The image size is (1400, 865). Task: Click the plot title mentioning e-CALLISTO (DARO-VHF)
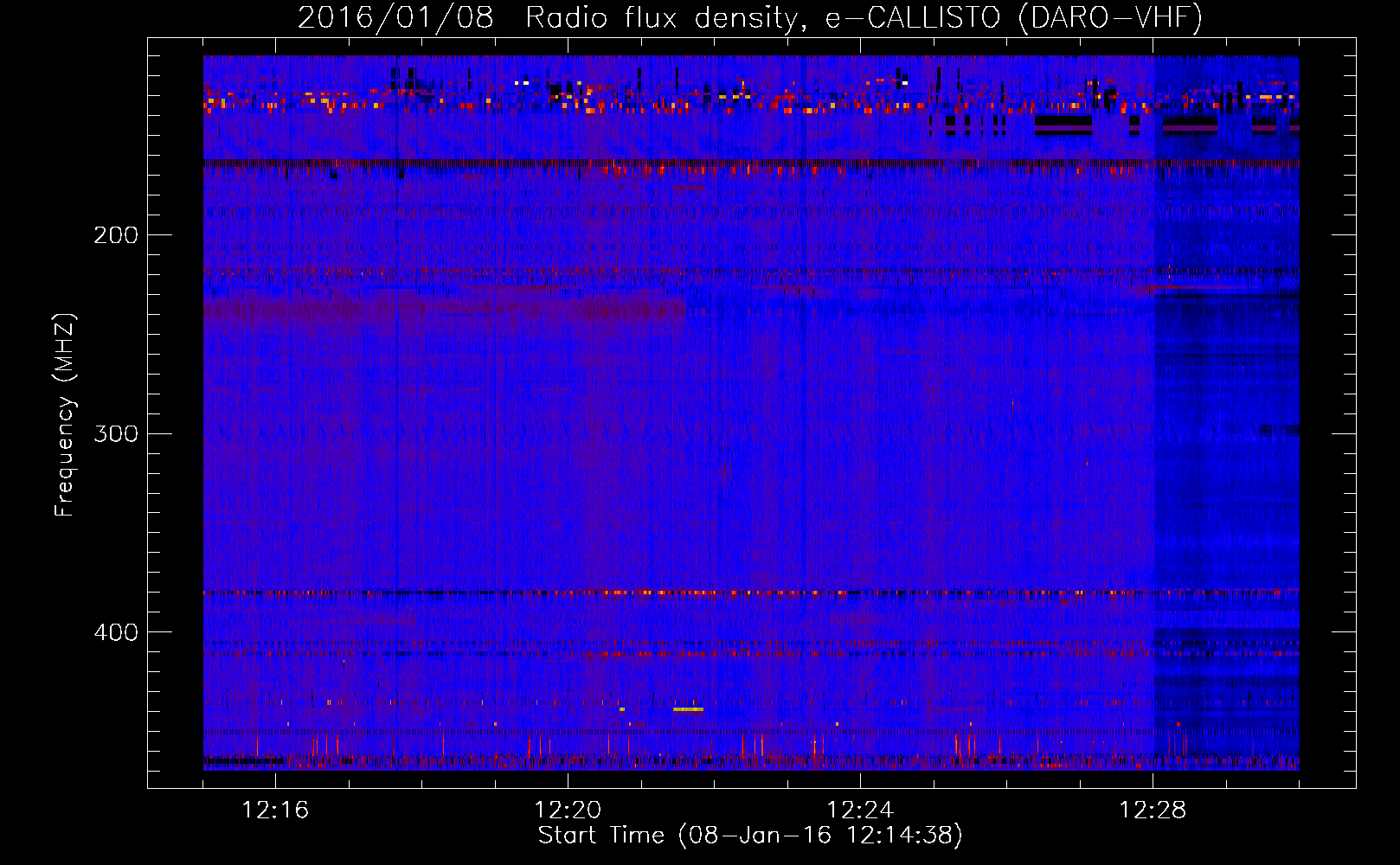[750, 17]
